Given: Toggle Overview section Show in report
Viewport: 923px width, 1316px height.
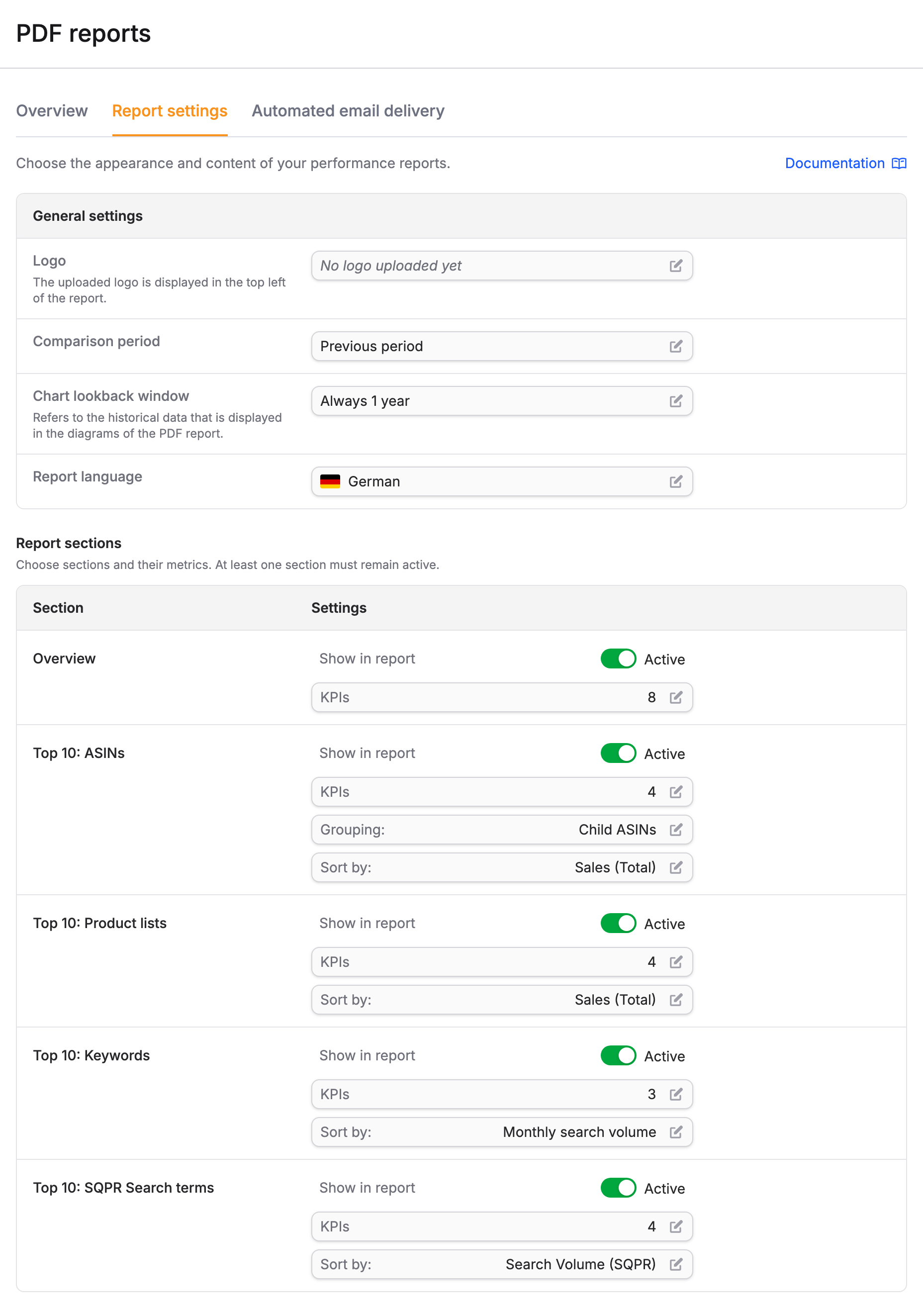Looking at the screenshot, I should pyautogui.click(x=618, y=659).
